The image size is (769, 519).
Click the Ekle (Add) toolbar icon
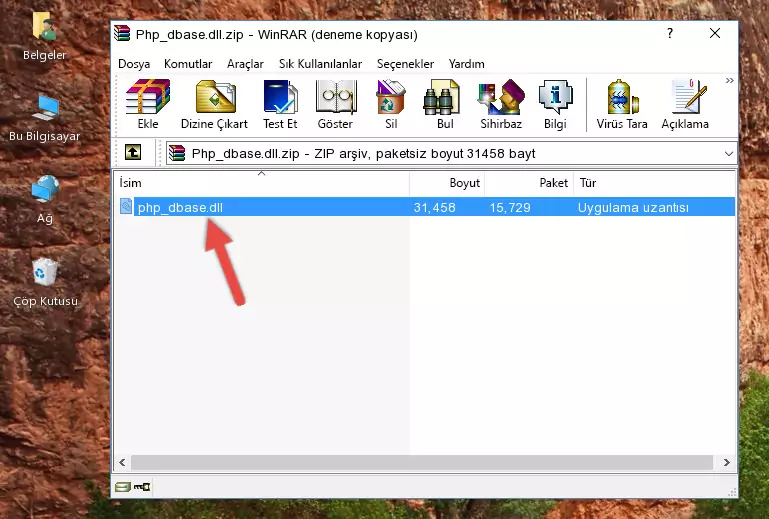tap(148, 104)
